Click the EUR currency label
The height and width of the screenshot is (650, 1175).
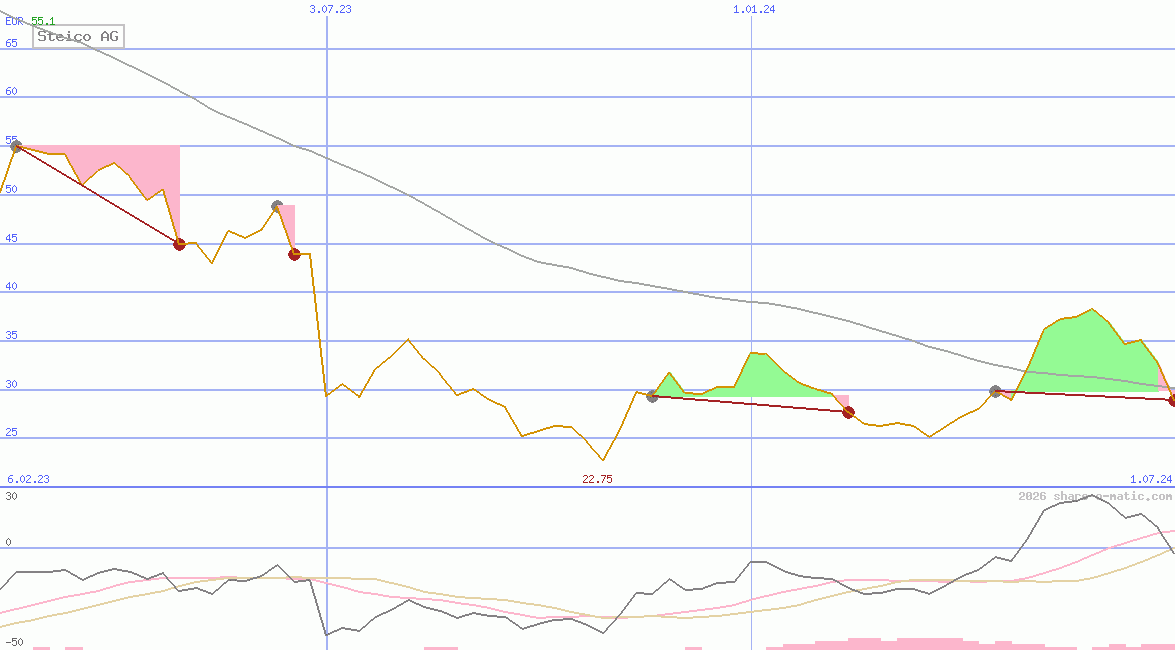(15, 21)
